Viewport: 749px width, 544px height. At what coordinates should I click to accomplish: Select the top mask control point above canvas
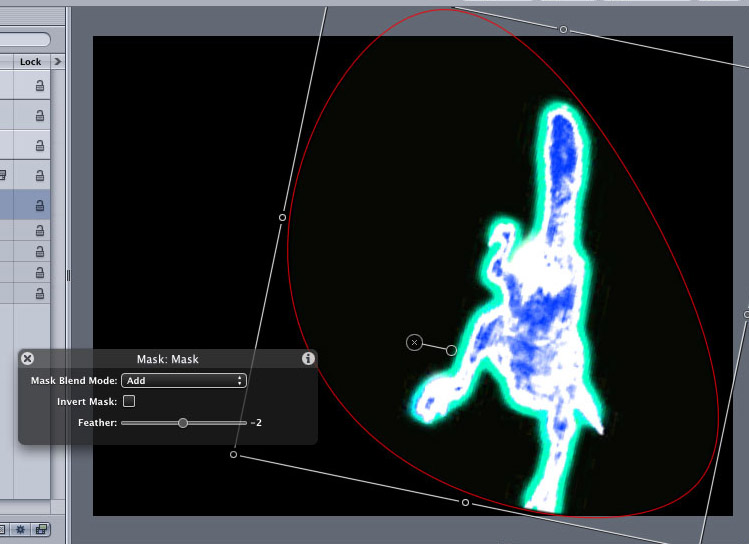pyautogui.click(x=563, y=30)
